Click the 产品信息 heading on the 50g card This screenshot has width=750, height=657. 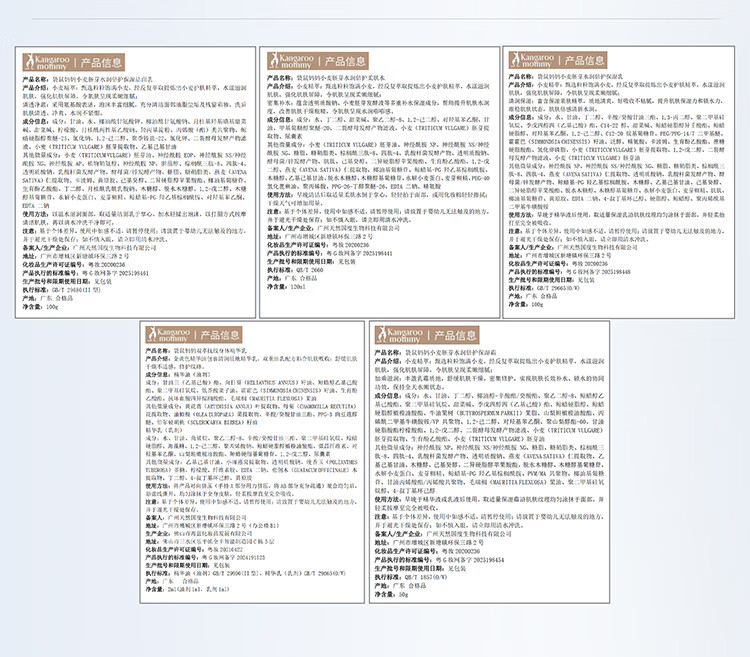pyautogui.click(x=455, y=335)
